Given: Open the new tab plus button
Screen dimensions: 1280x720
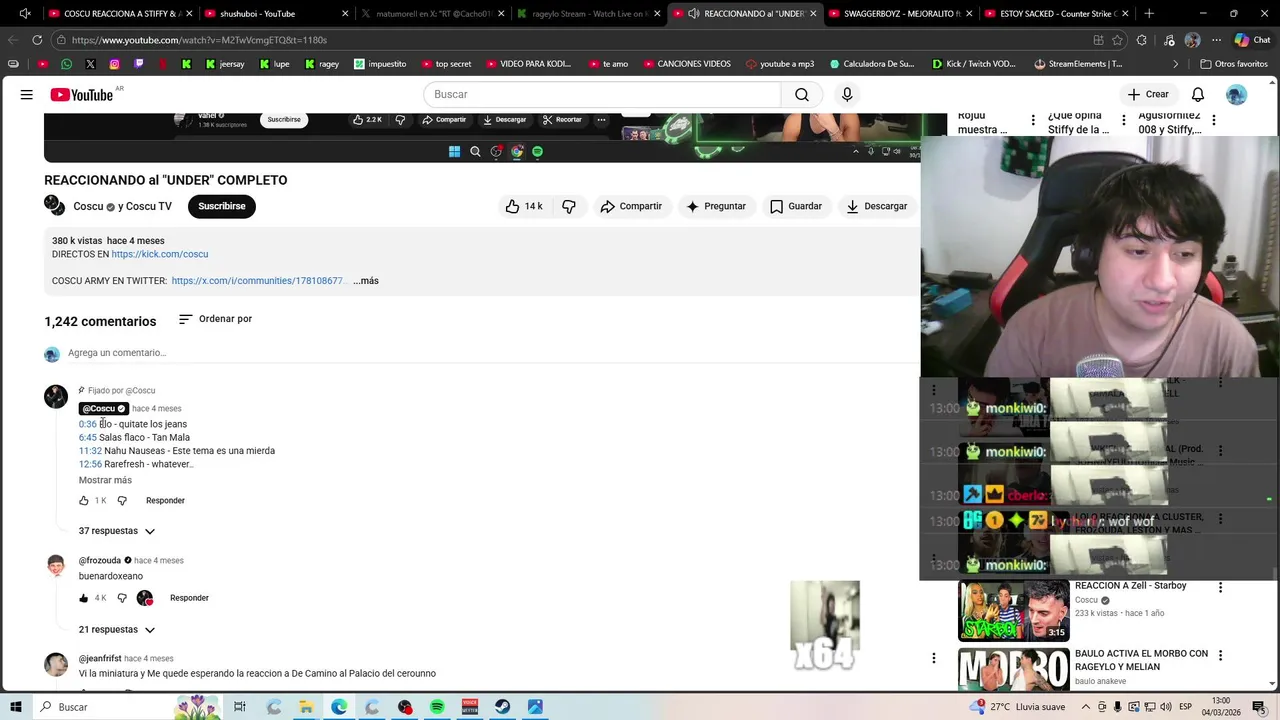Looking at the screenshot, I should [1149, 13].
